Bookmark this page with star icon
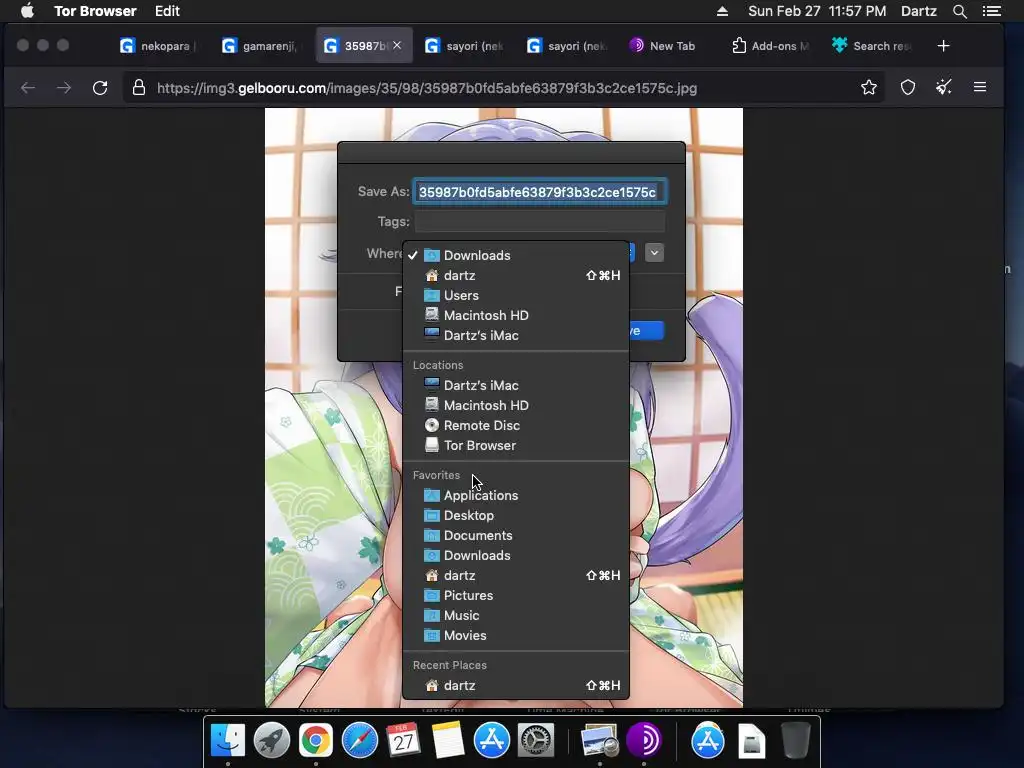 click(869, 88)
